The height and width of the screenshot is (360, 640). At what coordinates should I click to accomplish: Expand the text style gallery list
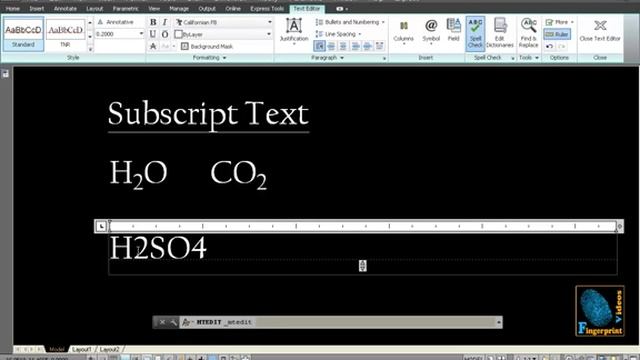[90, 48]
